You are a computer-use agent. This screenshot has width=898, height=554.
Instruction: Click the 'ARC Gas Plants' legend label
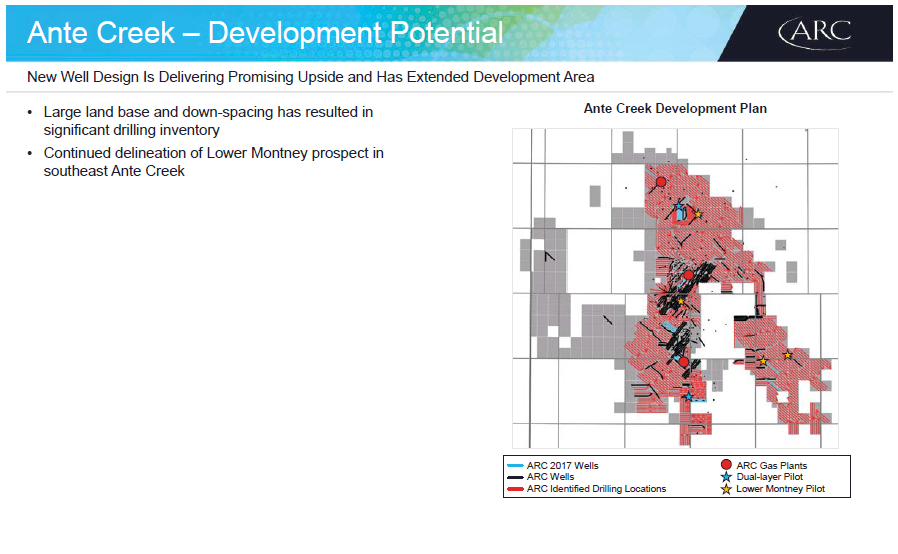[x=771, y=466]
